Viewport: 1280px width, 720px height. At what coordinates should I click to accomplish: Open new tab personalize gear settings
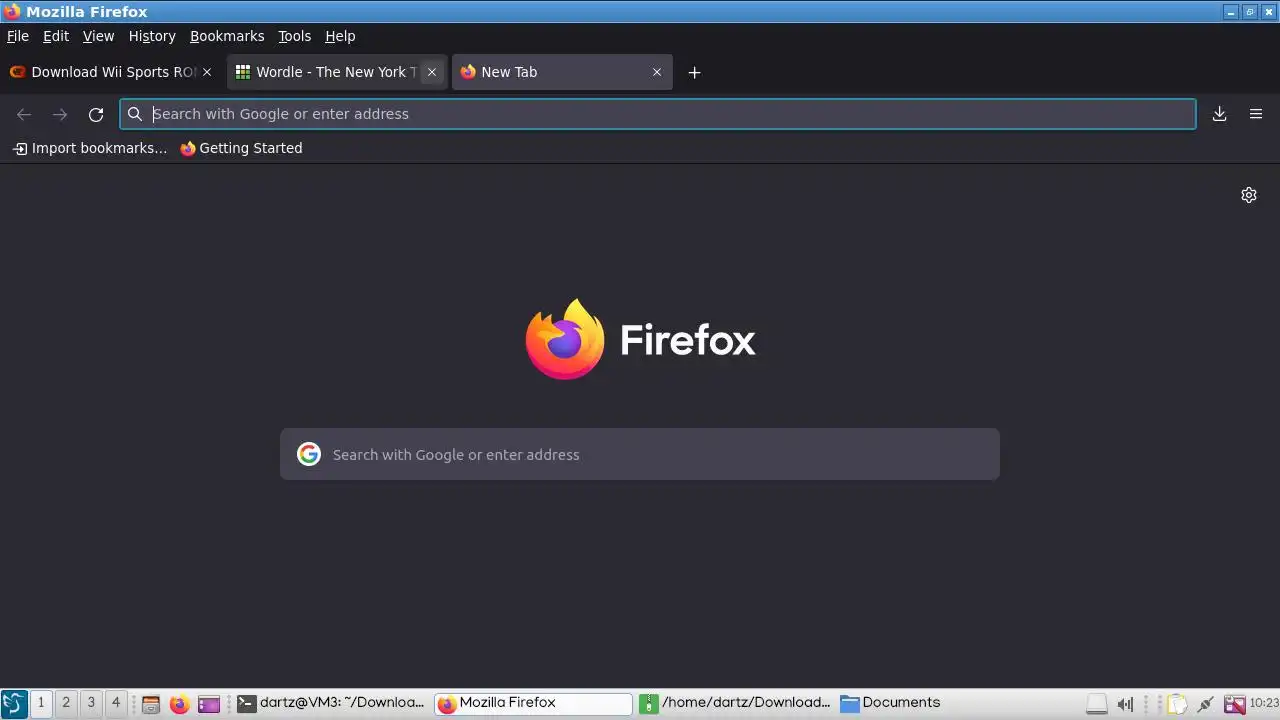click(x=1249, y=195)
